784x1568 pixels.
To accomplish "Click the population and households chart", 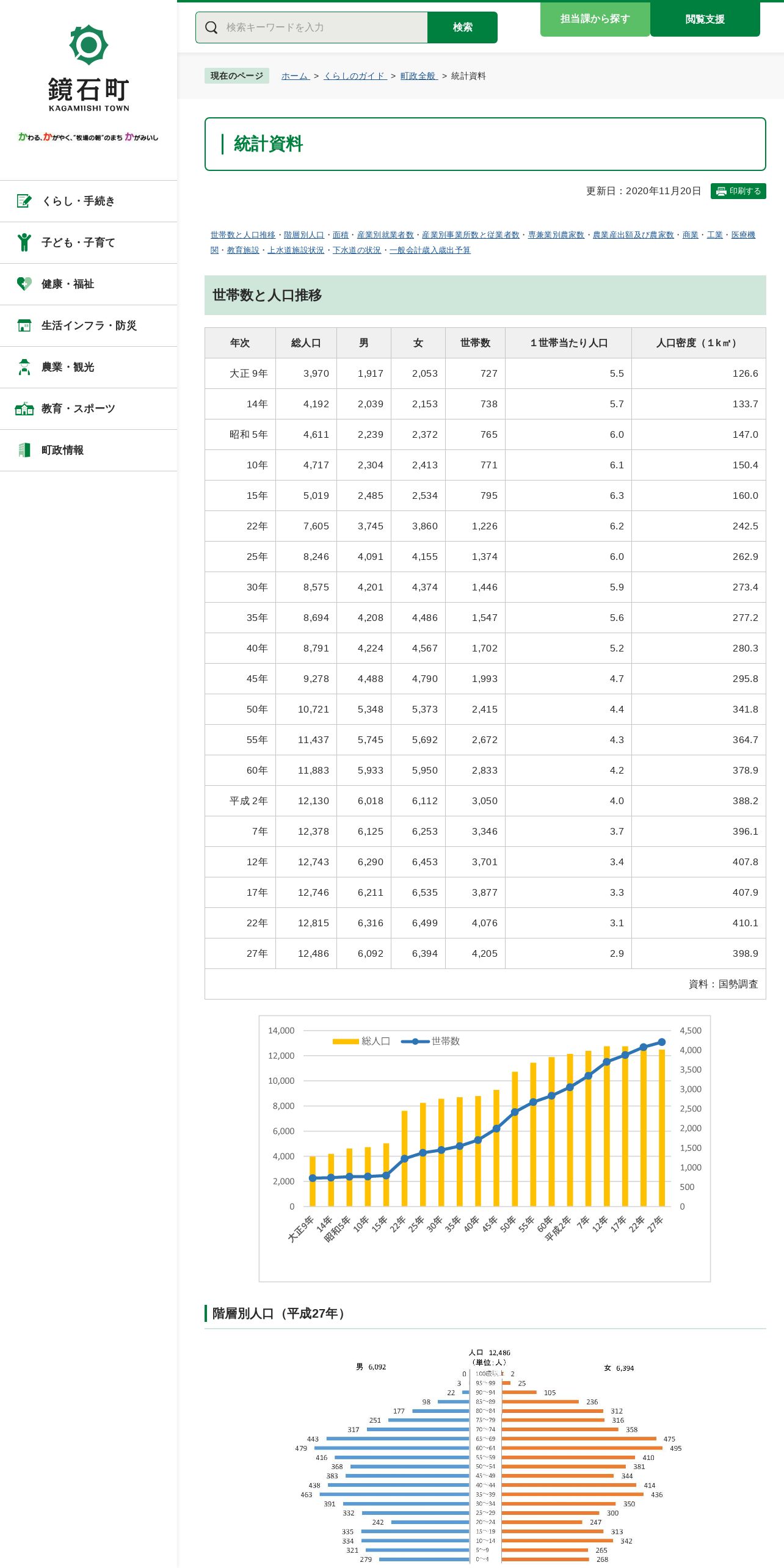I will [485, 1149].
